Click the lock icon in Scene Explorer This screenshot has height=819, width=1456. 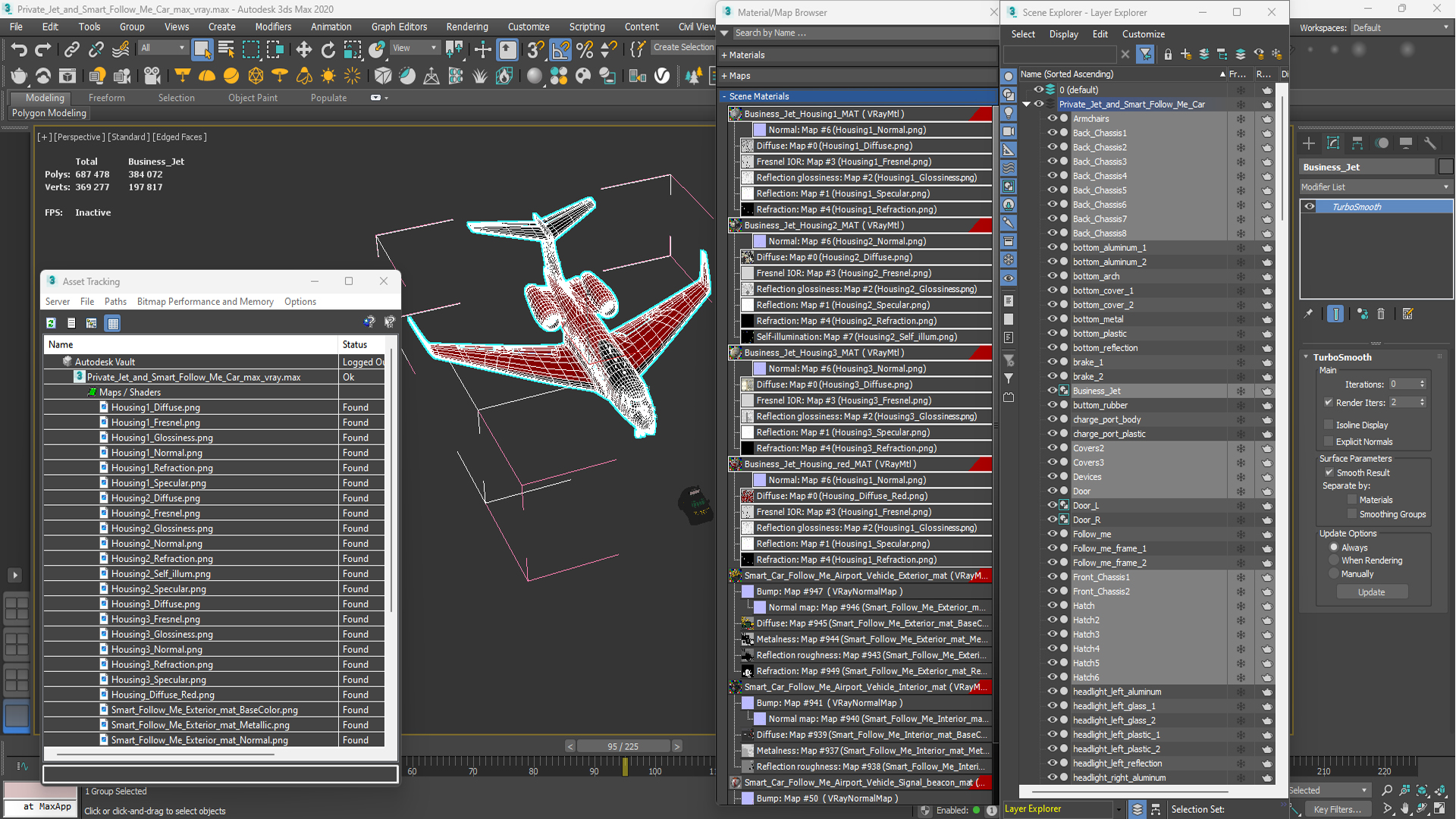coord(1168,55)
